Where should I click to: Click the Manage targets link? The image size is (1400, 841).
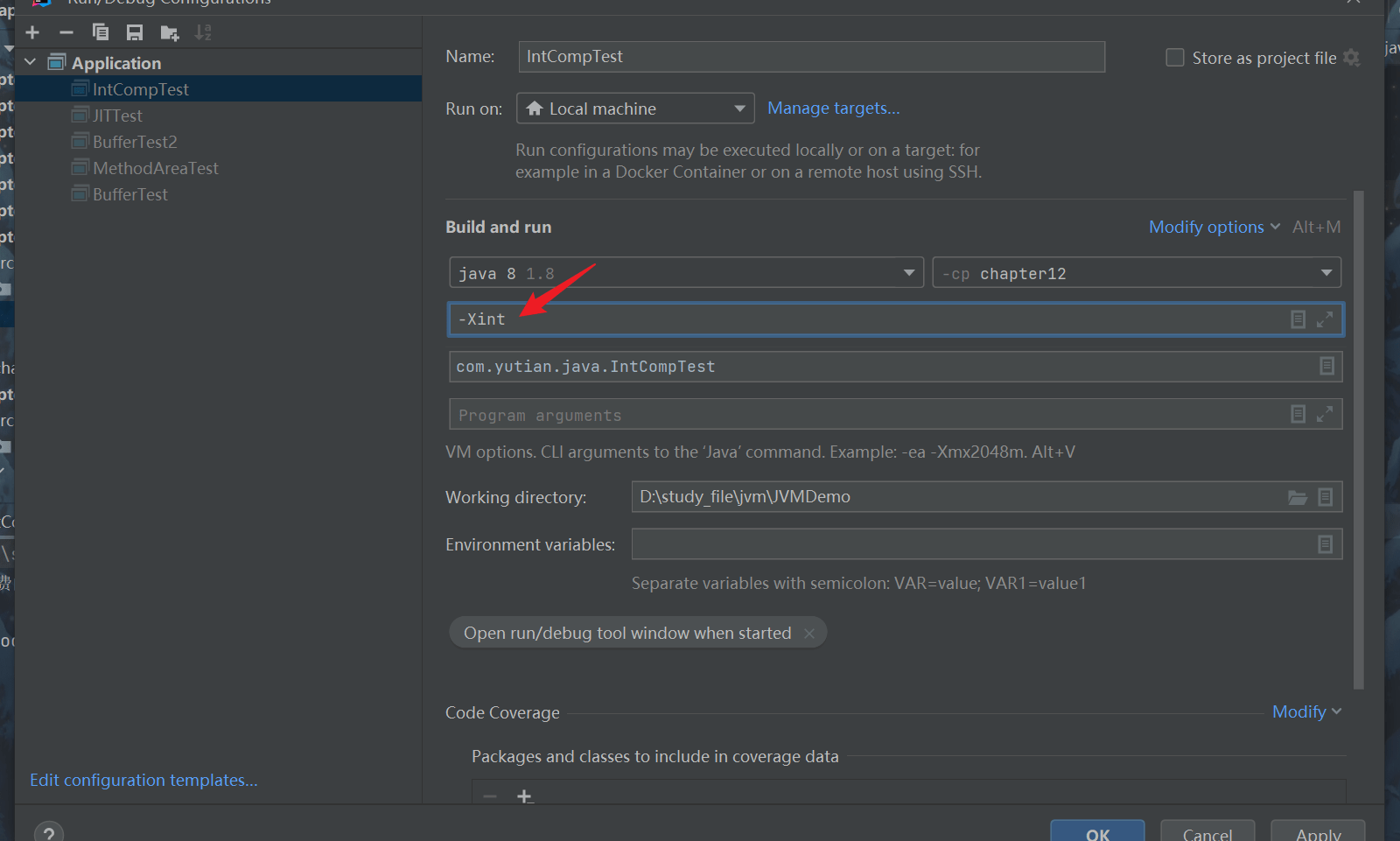(833, 108)
